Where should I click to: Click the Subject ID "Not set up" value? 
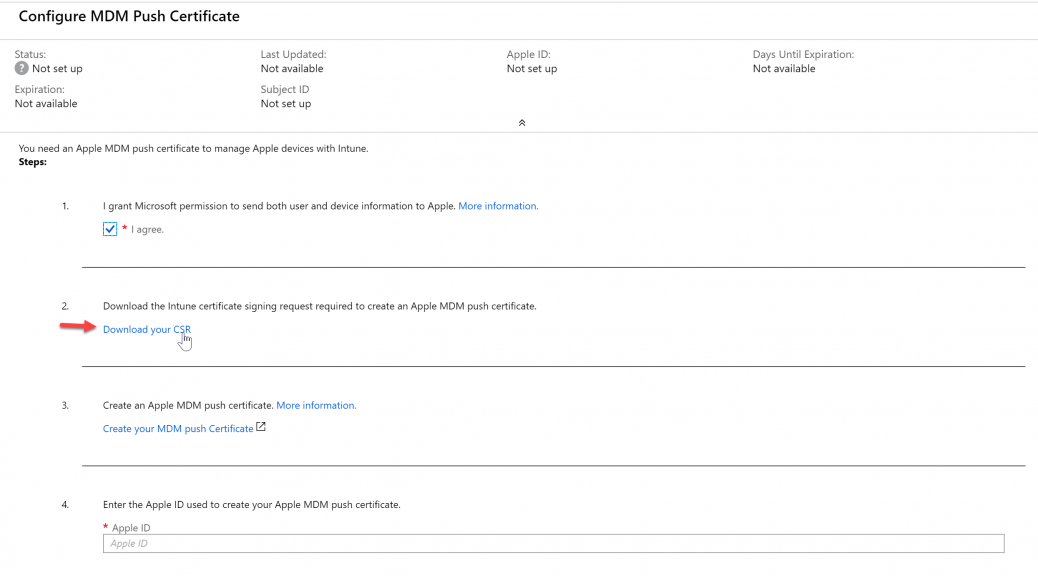(285, 103)
